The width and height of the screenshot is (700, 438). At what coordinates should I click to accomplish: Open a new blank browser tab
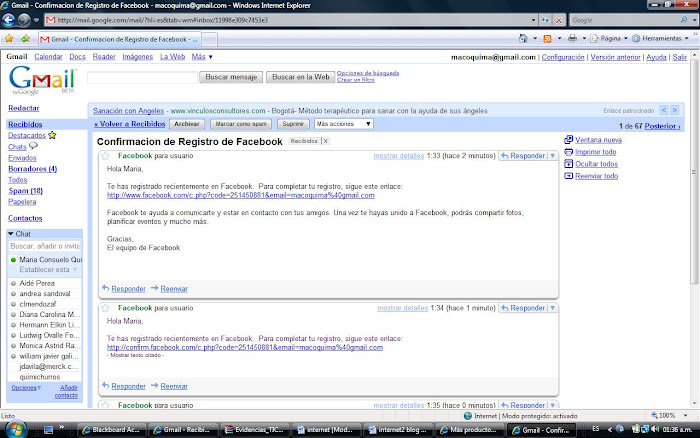(210, 40)
